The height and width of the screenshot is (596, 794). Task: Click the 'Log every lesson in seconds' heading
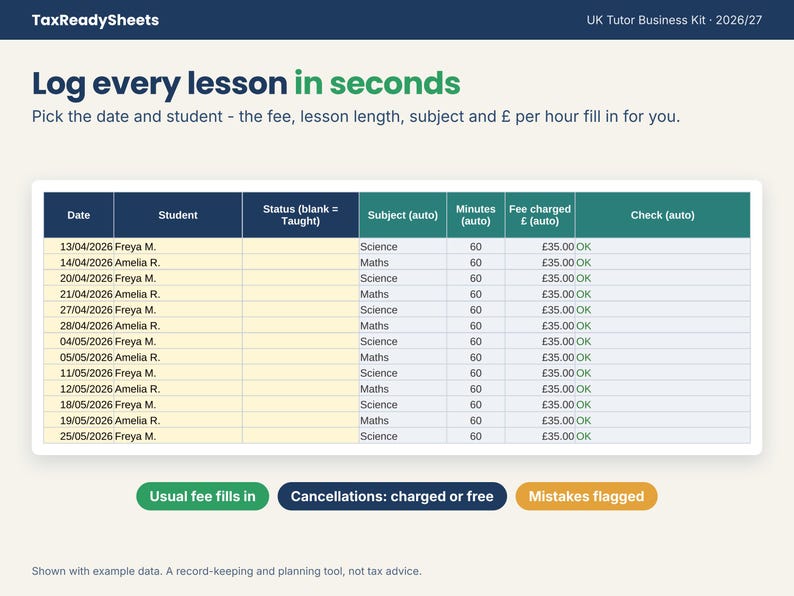pyautogui.click(x=246, y=84)
